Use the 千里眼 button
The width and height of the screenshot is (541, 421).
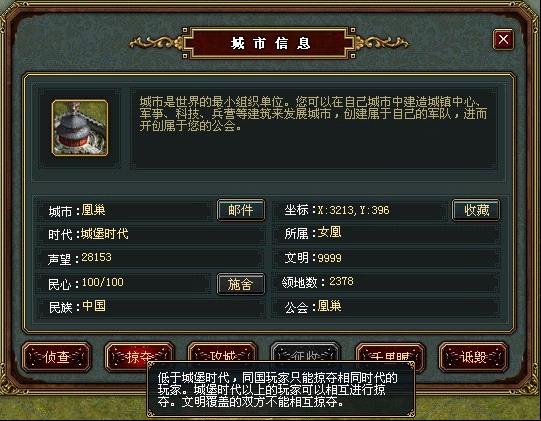coord(390,355)
